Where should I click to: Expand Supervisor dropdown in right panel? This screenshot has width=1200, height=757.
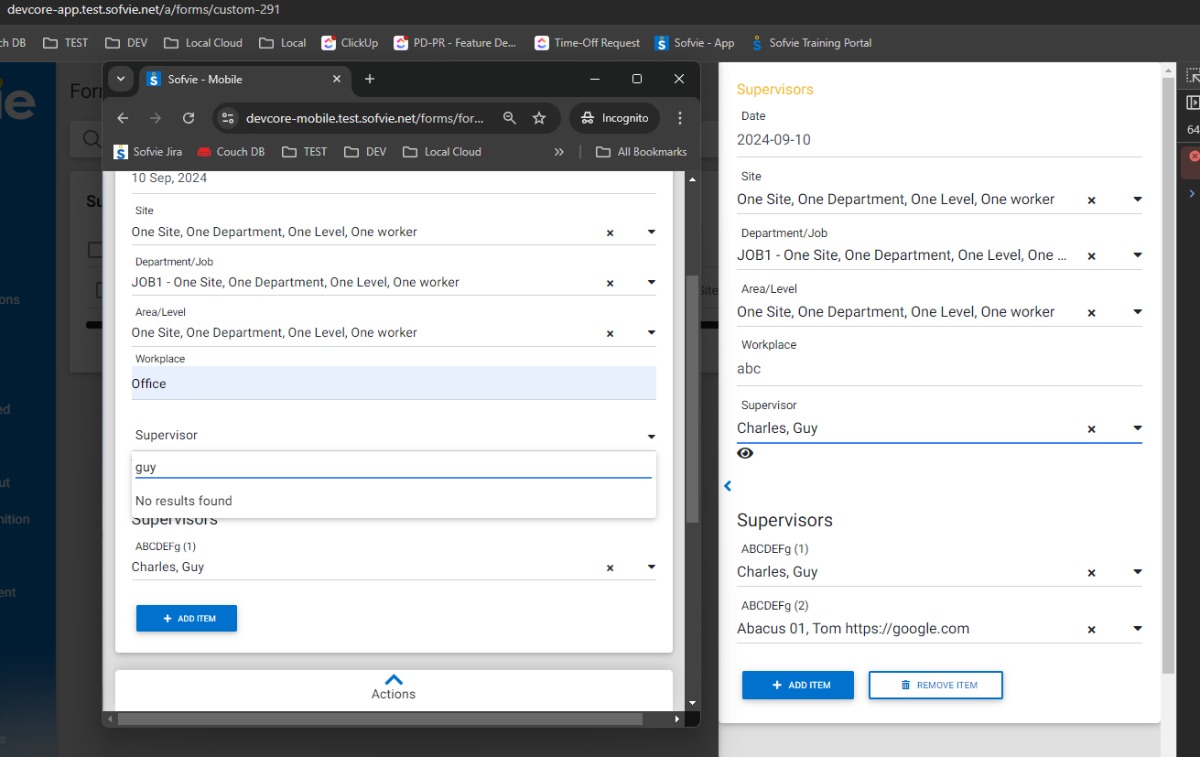(1137, 428)
